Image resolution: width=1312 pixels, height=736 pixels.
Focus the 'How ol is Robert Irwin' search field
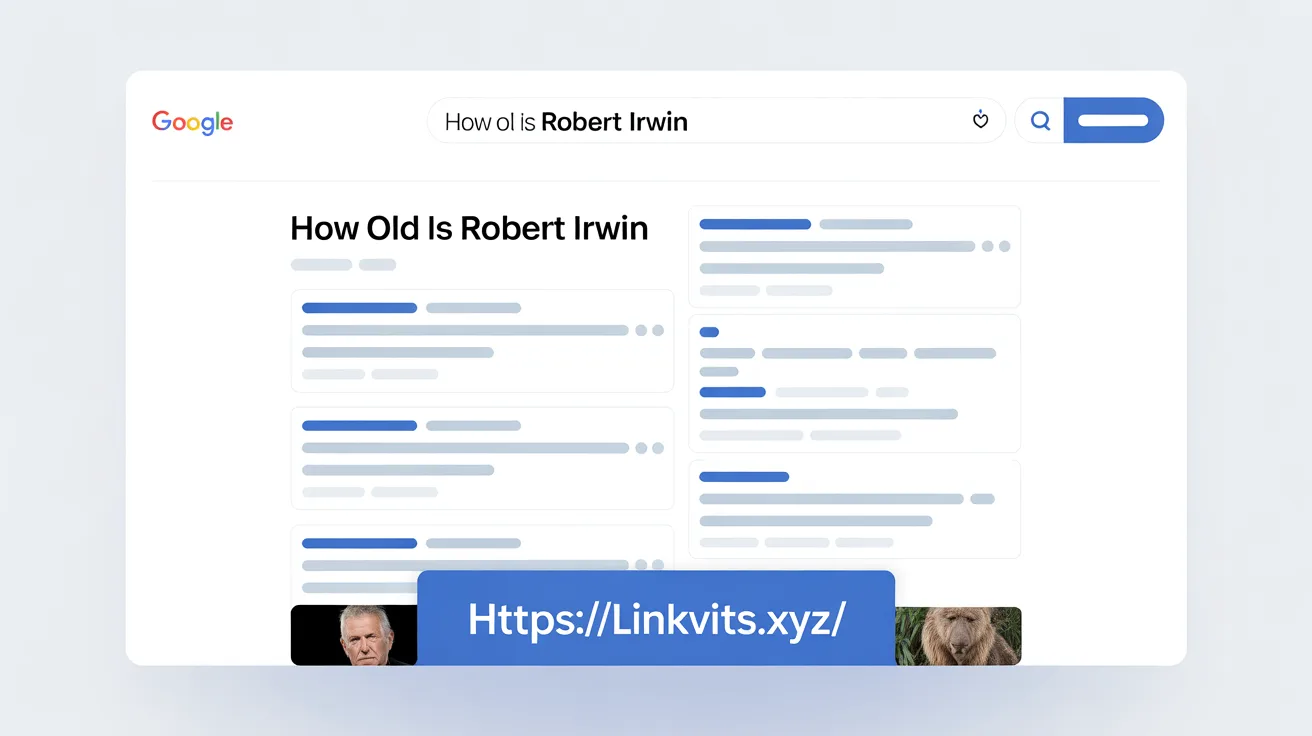716,121
